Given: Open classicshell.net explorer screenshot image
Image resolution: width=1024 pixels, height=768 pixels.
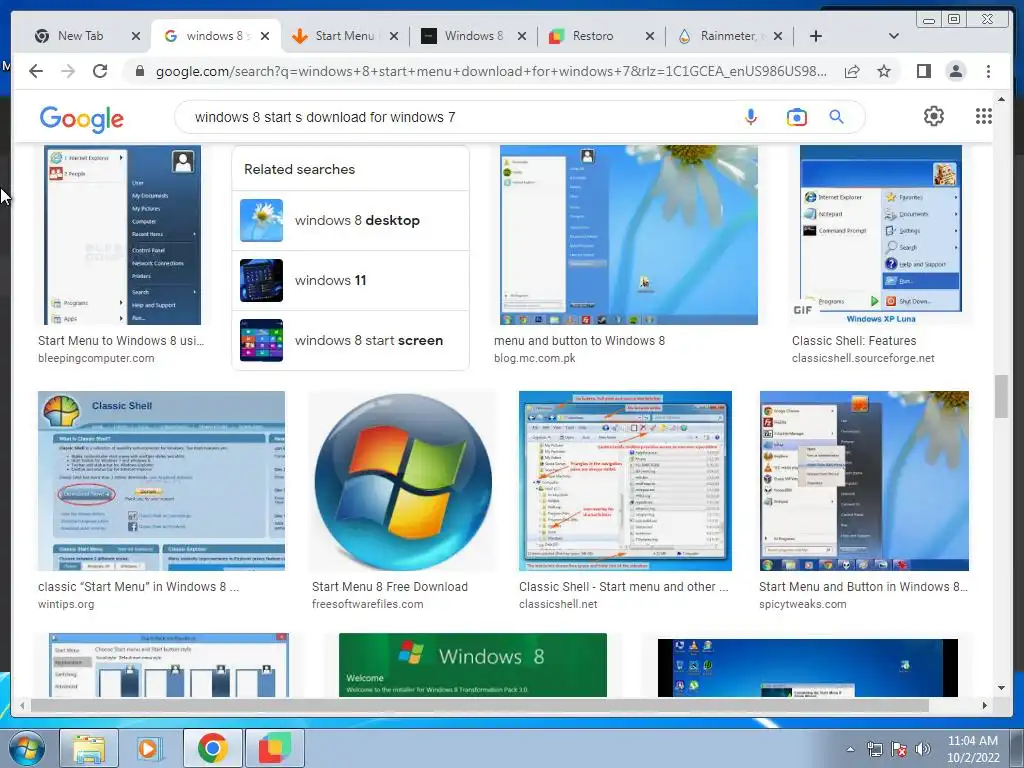Looking at the screenshot, I should coord(625,481).
